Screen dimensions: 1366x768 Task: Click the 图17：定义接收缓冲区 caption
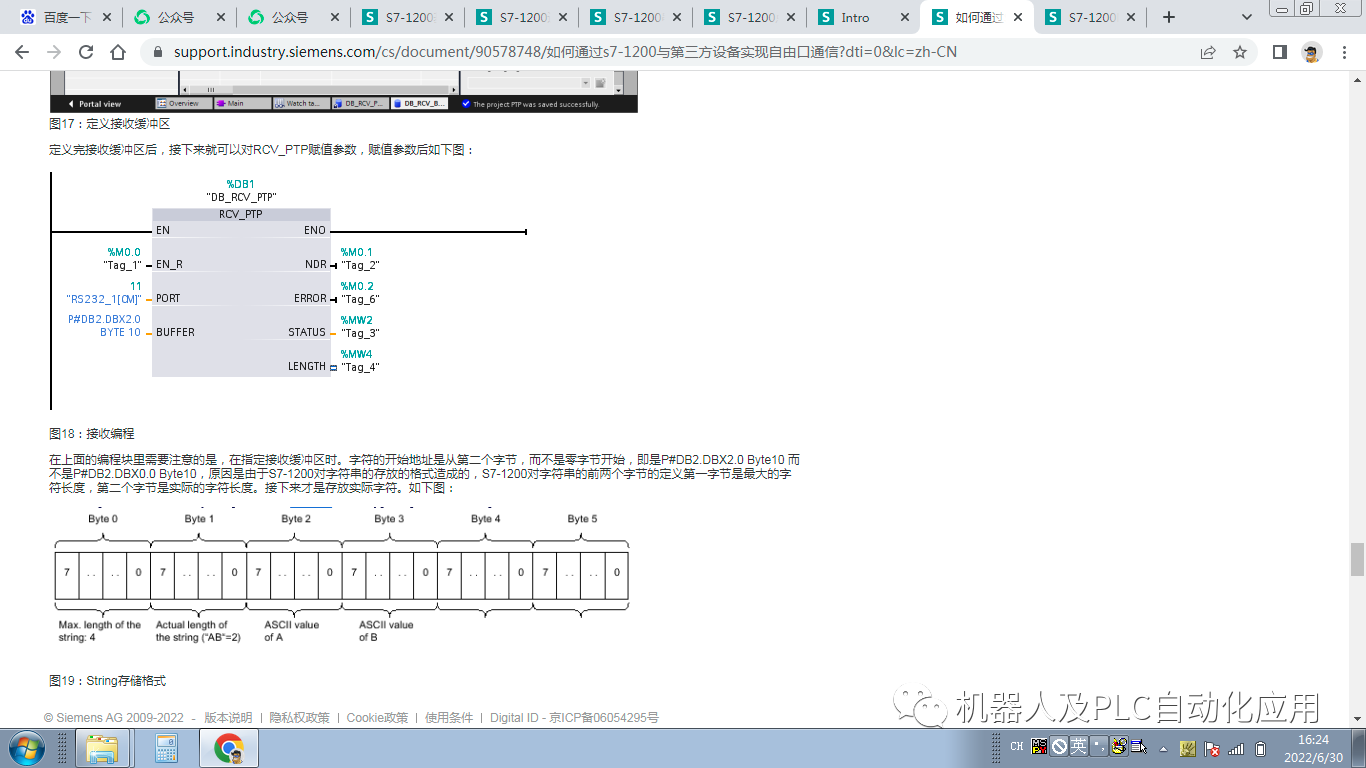click(110, 124)
